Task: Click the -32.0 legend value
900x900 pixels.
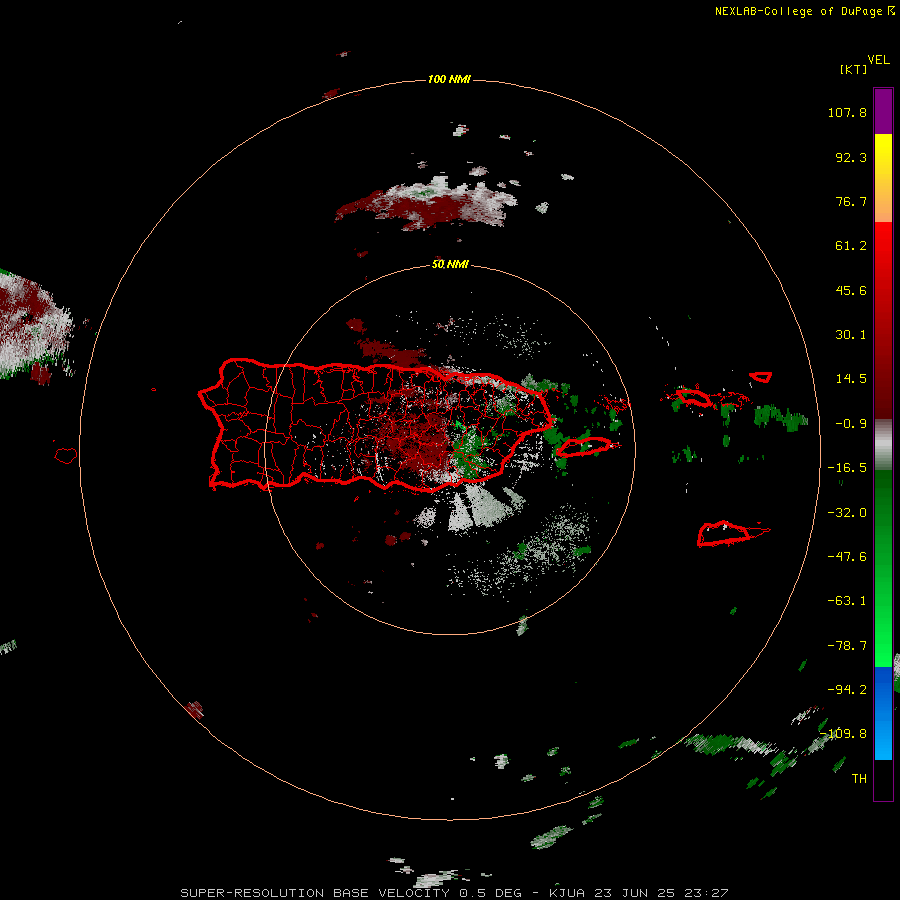Action: [x=847, y=513]
